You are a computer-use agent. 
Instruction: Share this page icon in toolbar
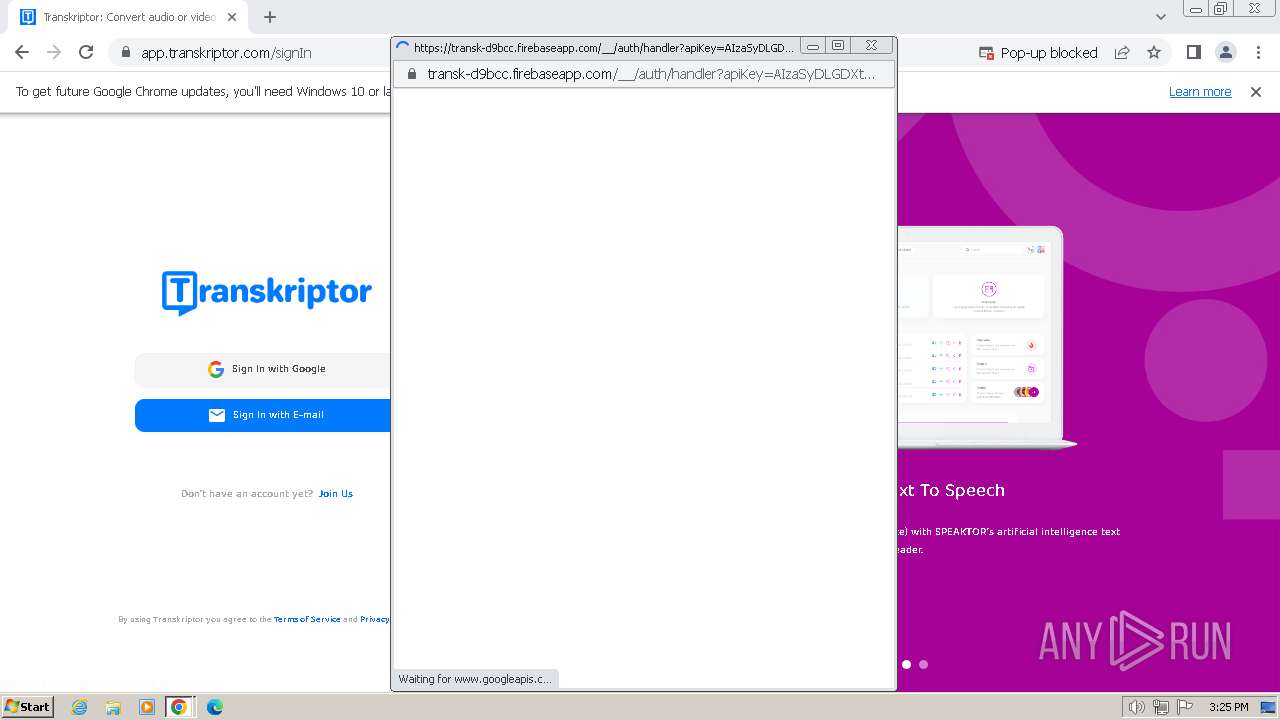tap(1122, 53)
